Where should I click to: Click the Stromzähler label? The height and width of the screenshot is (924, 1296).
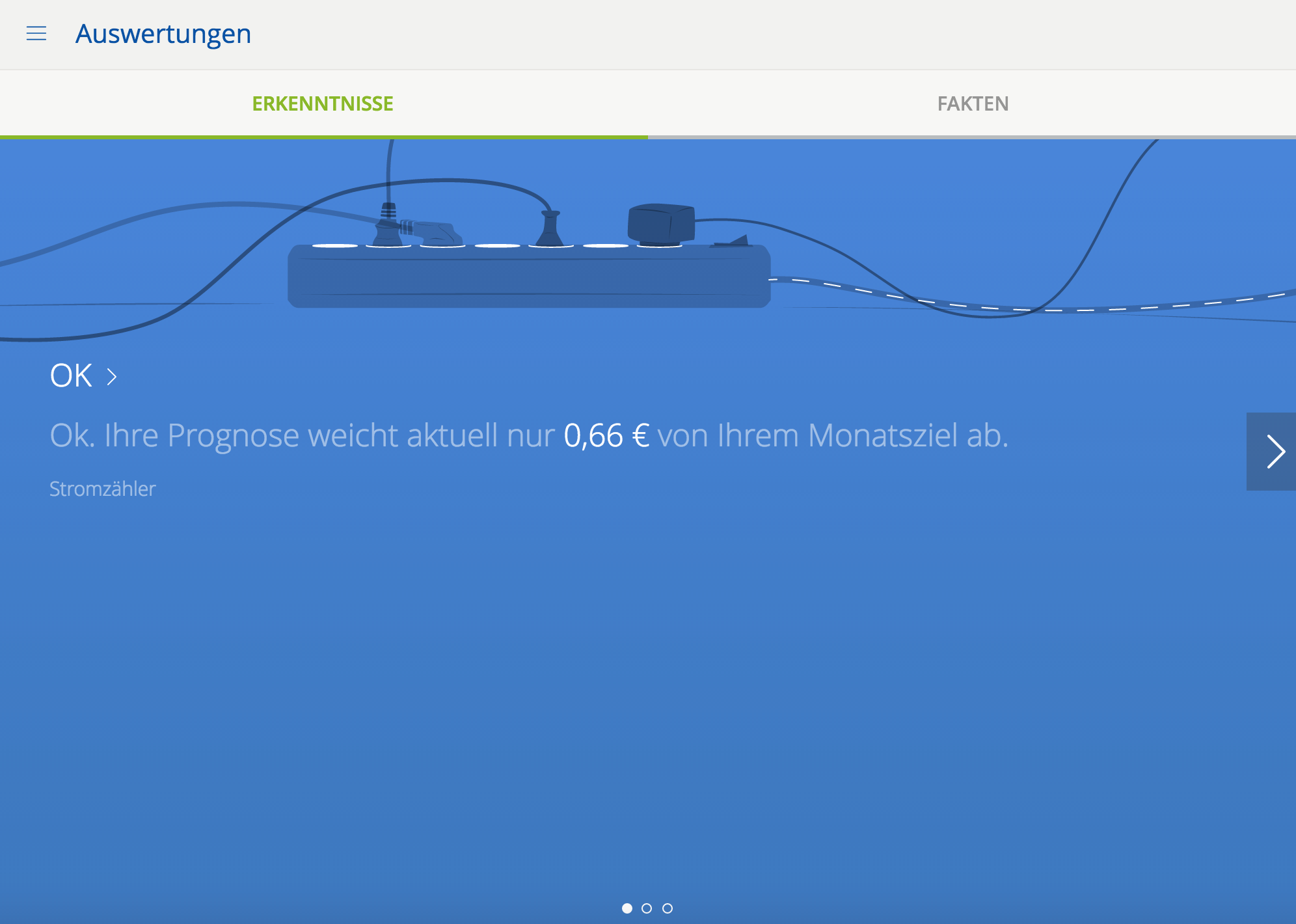click(x=103, y=489)
